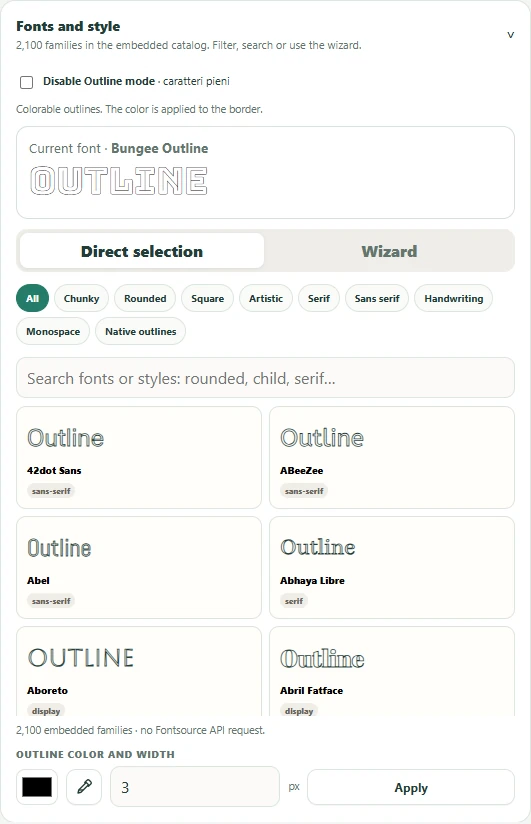Tick the Disable Outline mode checkbox
This screenshot has width=531, height=824.
[x=26, y=82]
